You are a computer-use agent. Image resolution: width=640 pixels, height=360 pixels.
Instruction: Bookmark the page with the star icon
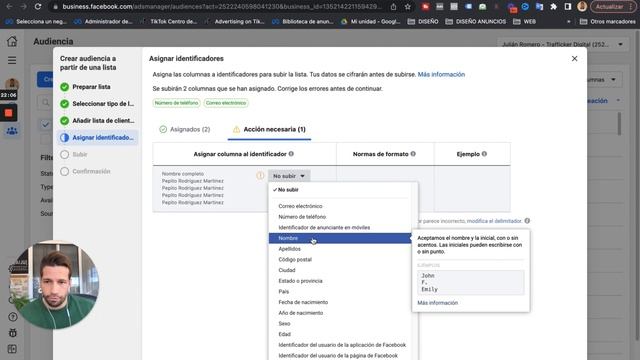(407, 7)
